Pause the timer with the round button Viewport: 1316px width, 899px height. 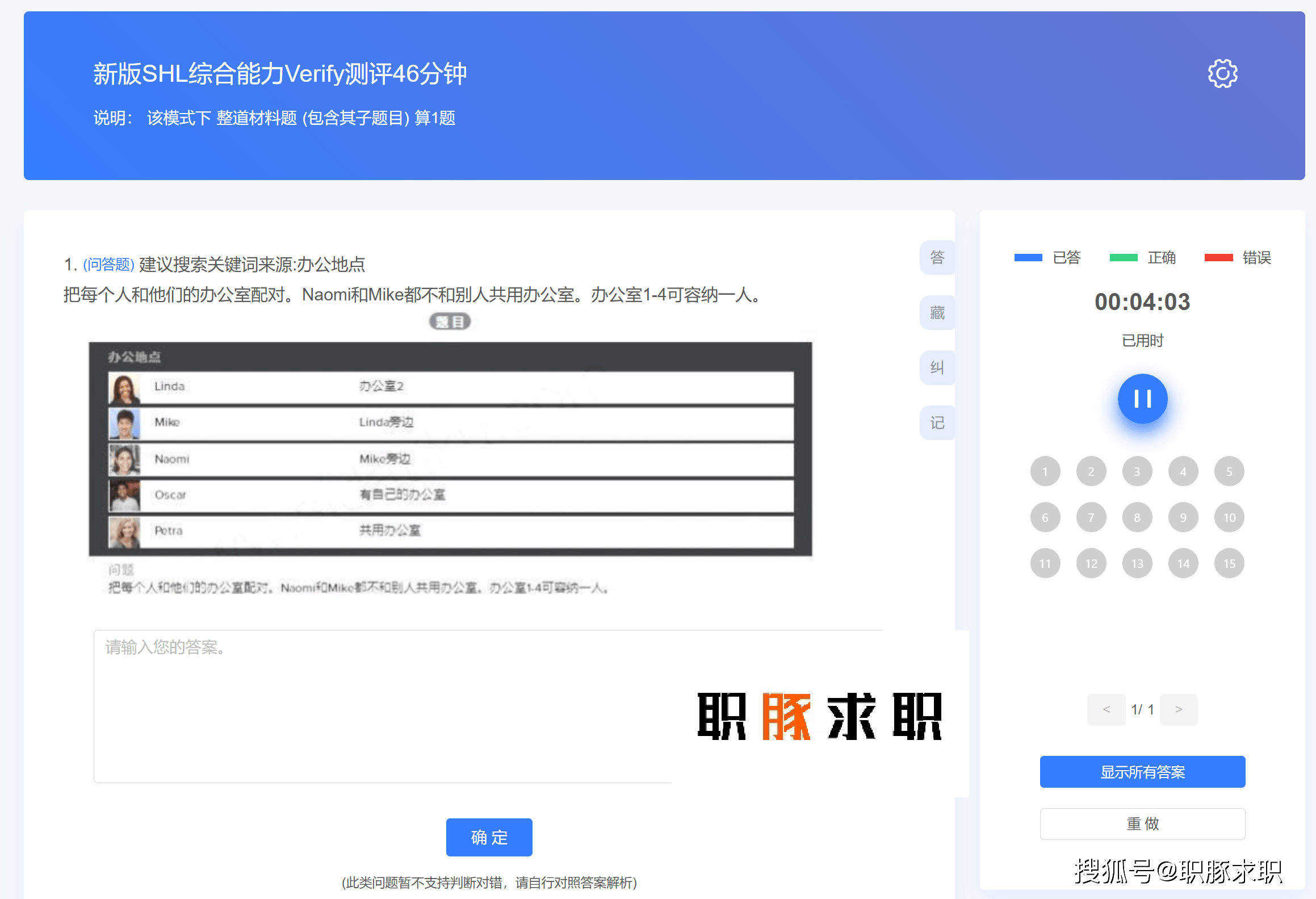(x=1142, y=399)
